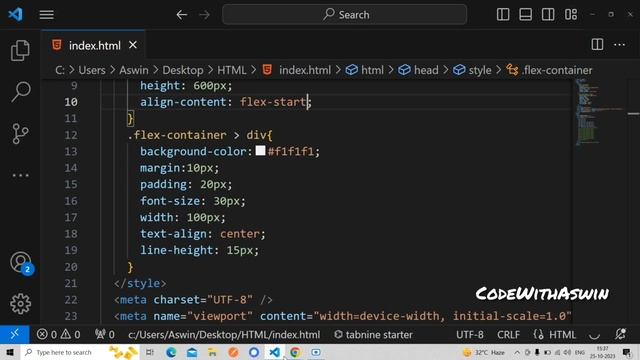640x360 pixels.
Task: Click the file path in the status bar
Action: coord(224,335)
